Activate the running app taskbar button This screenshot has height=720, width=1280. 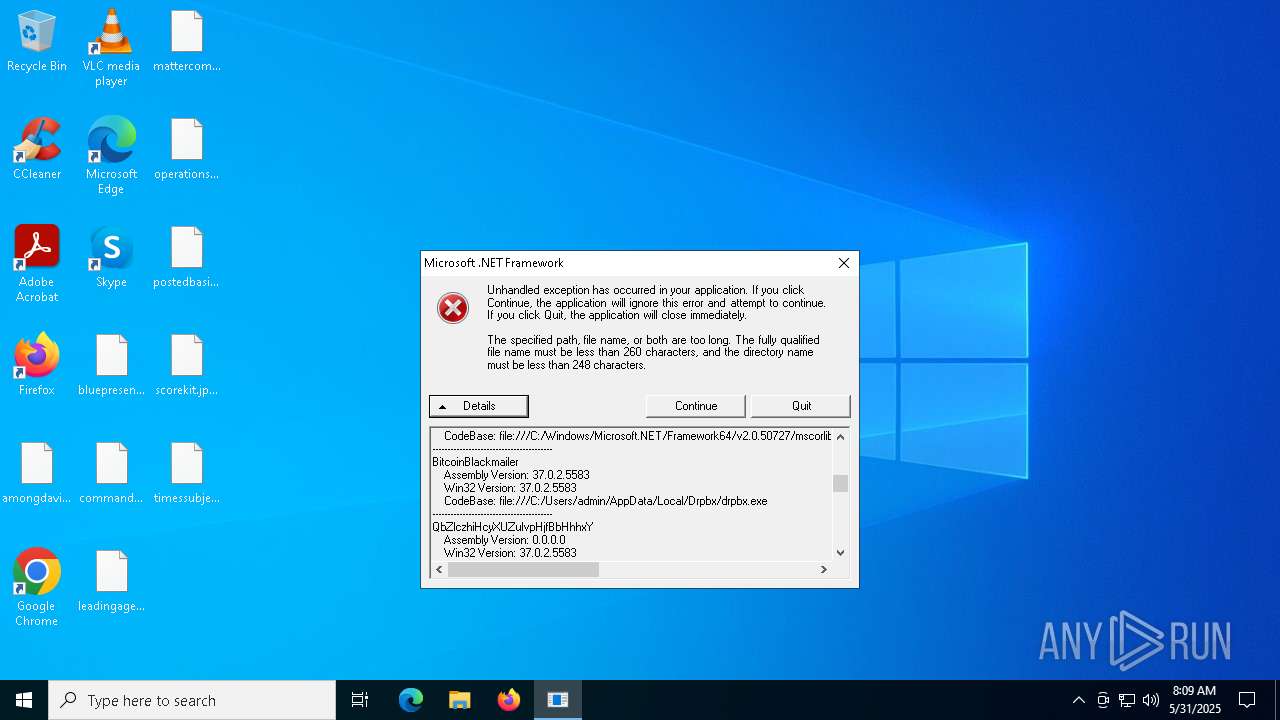coord(558,700)
